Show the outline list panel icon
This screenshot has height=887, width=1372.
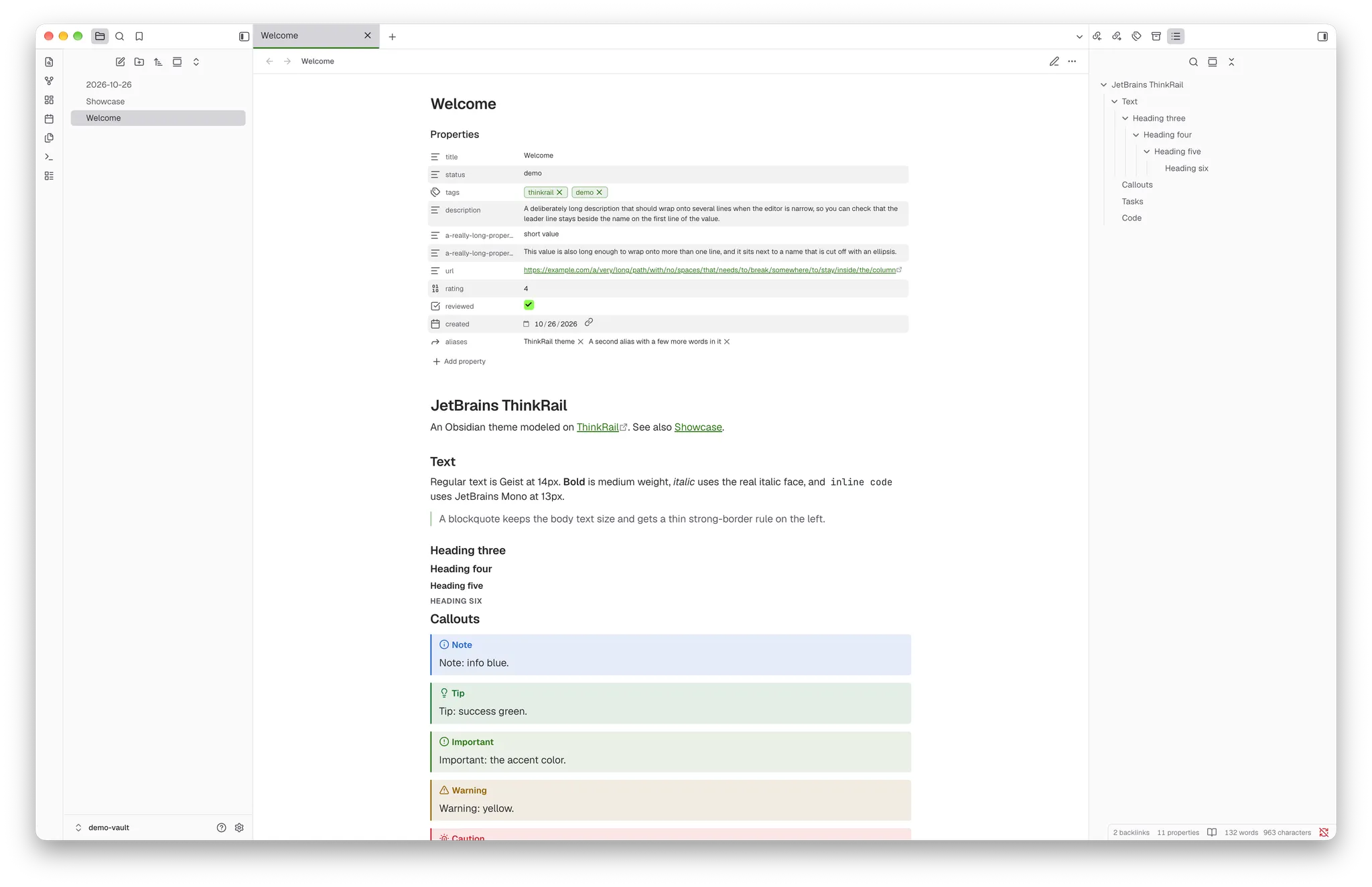pos(1176,36)
